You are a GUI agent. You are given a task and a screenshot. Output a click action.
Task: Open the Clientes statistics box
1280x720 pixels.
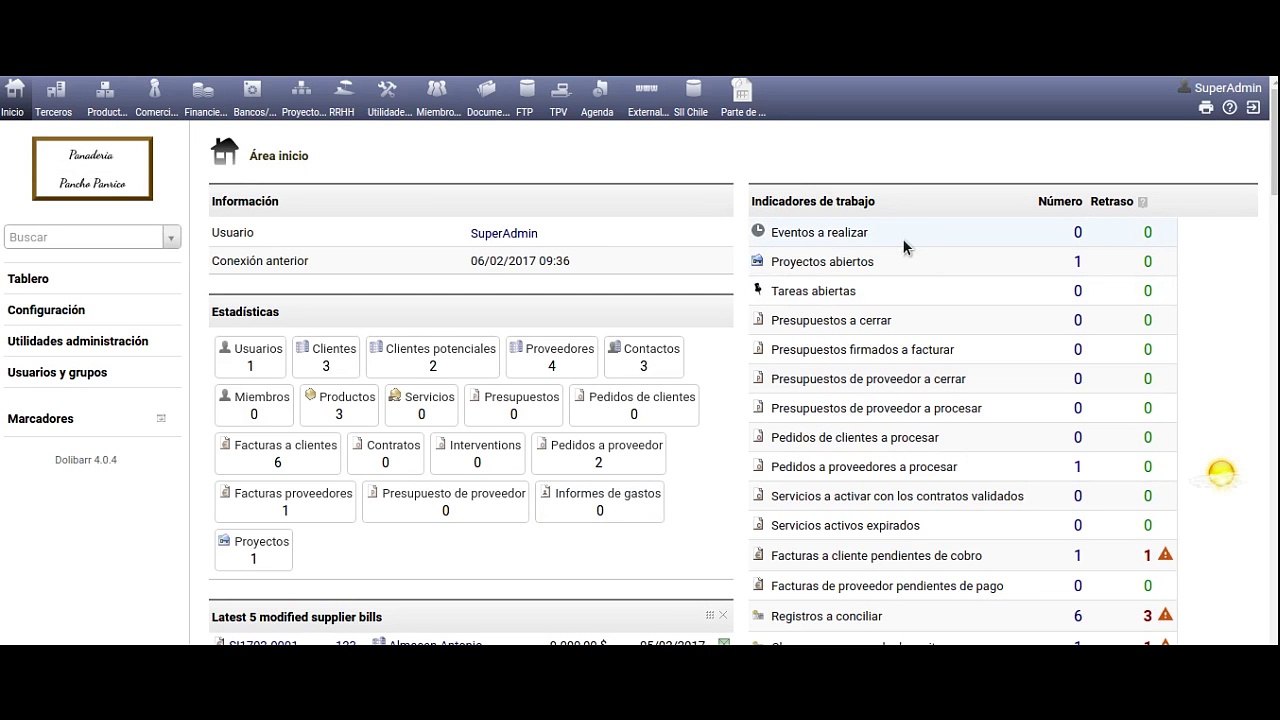[326, 357]
